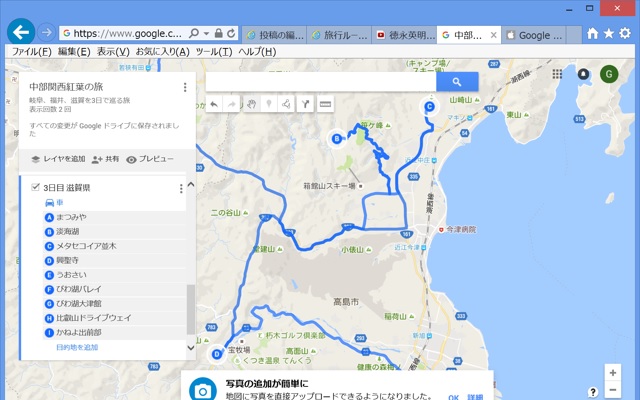Viewport: 640px width, 400px height.
Task: Toggle the 3日目 滋賀県 layer checkbox
Action: [36, 188]
